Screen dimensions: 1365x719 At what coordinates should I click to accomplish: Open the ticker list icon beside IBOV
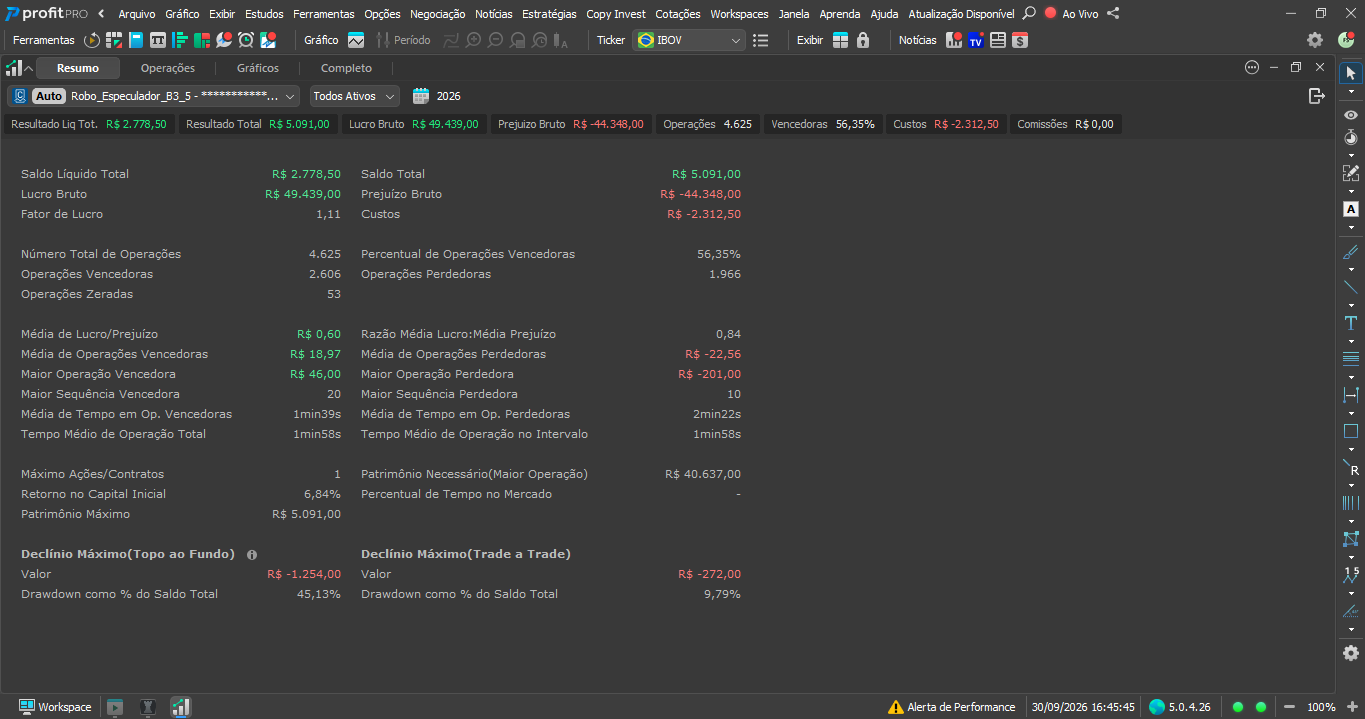pyautogui.click(x=761, y=40)
